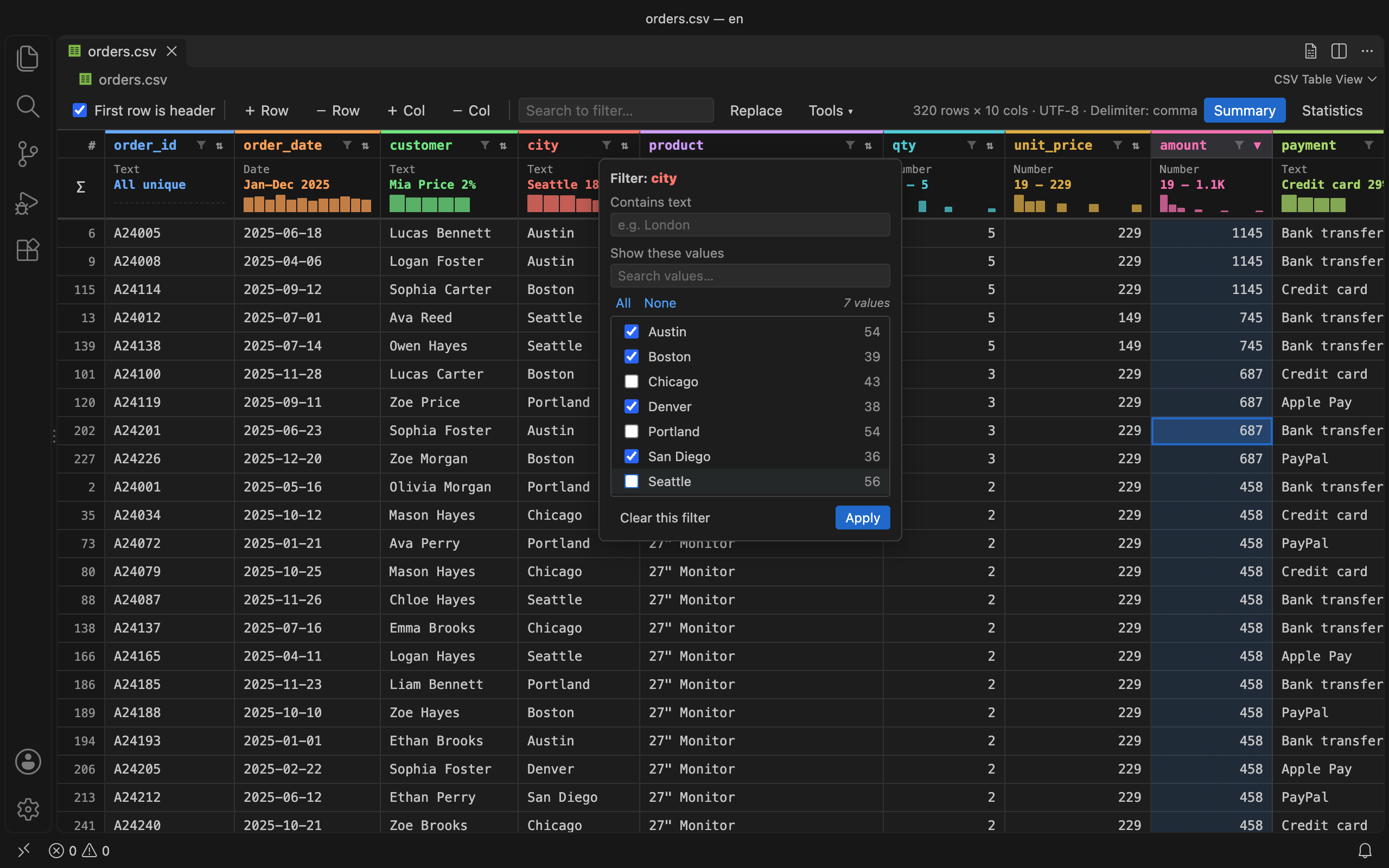Viewport: 1389px width, 868px height.
Task: Click the None link in filter values
Action: click(659, 303)
